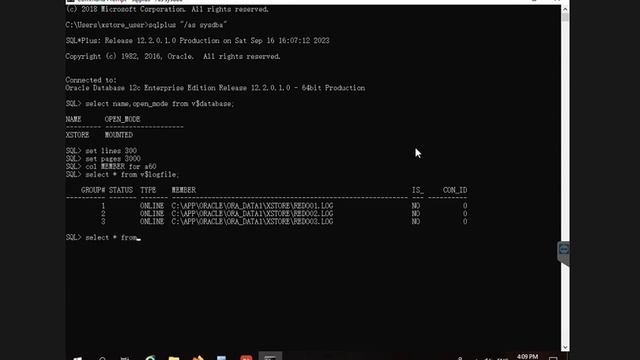Click the NO value in REDO01.LOG row
The height and width of the screenshot is (360, 640).
416,206
